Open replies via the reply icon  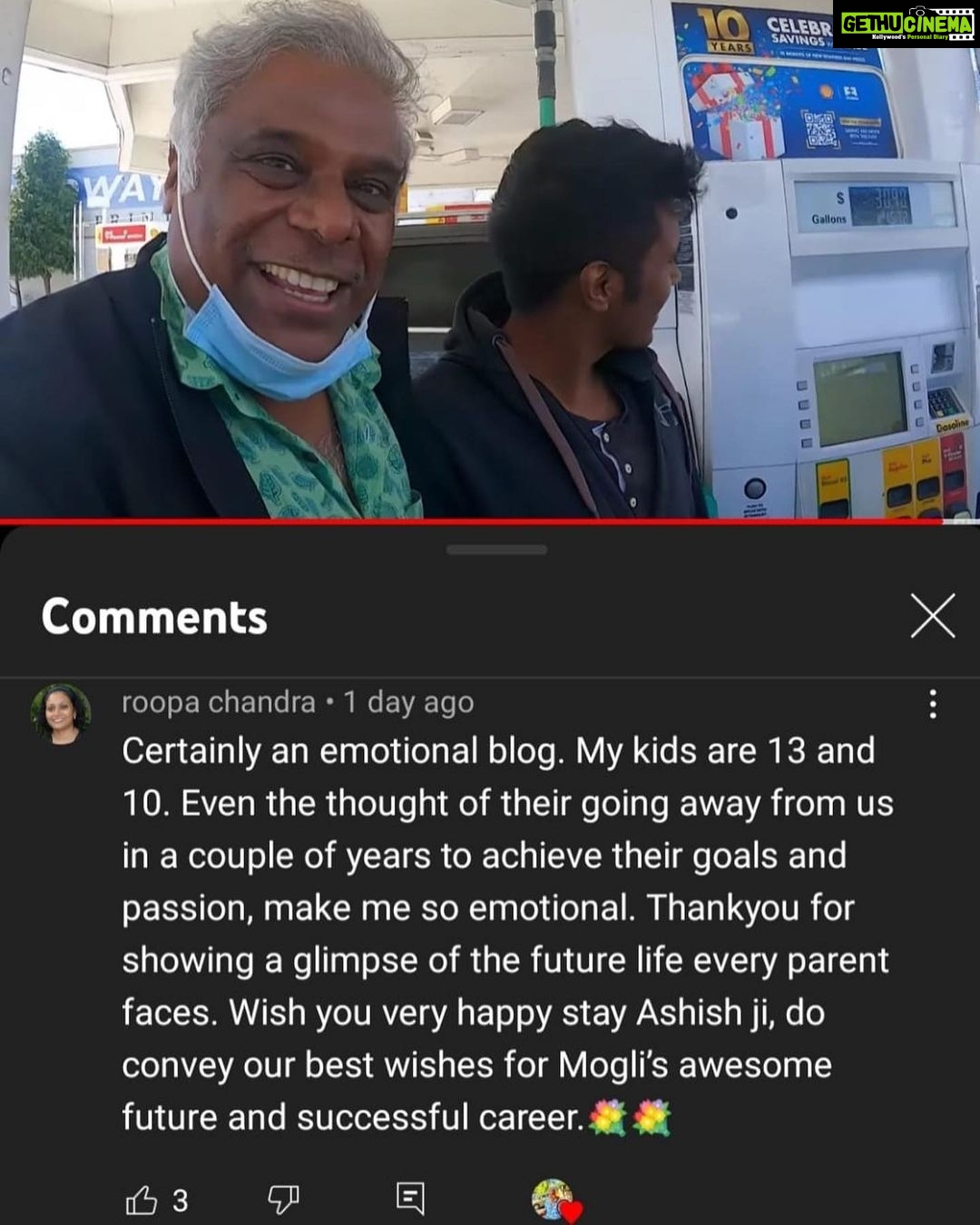point(410,1198)
